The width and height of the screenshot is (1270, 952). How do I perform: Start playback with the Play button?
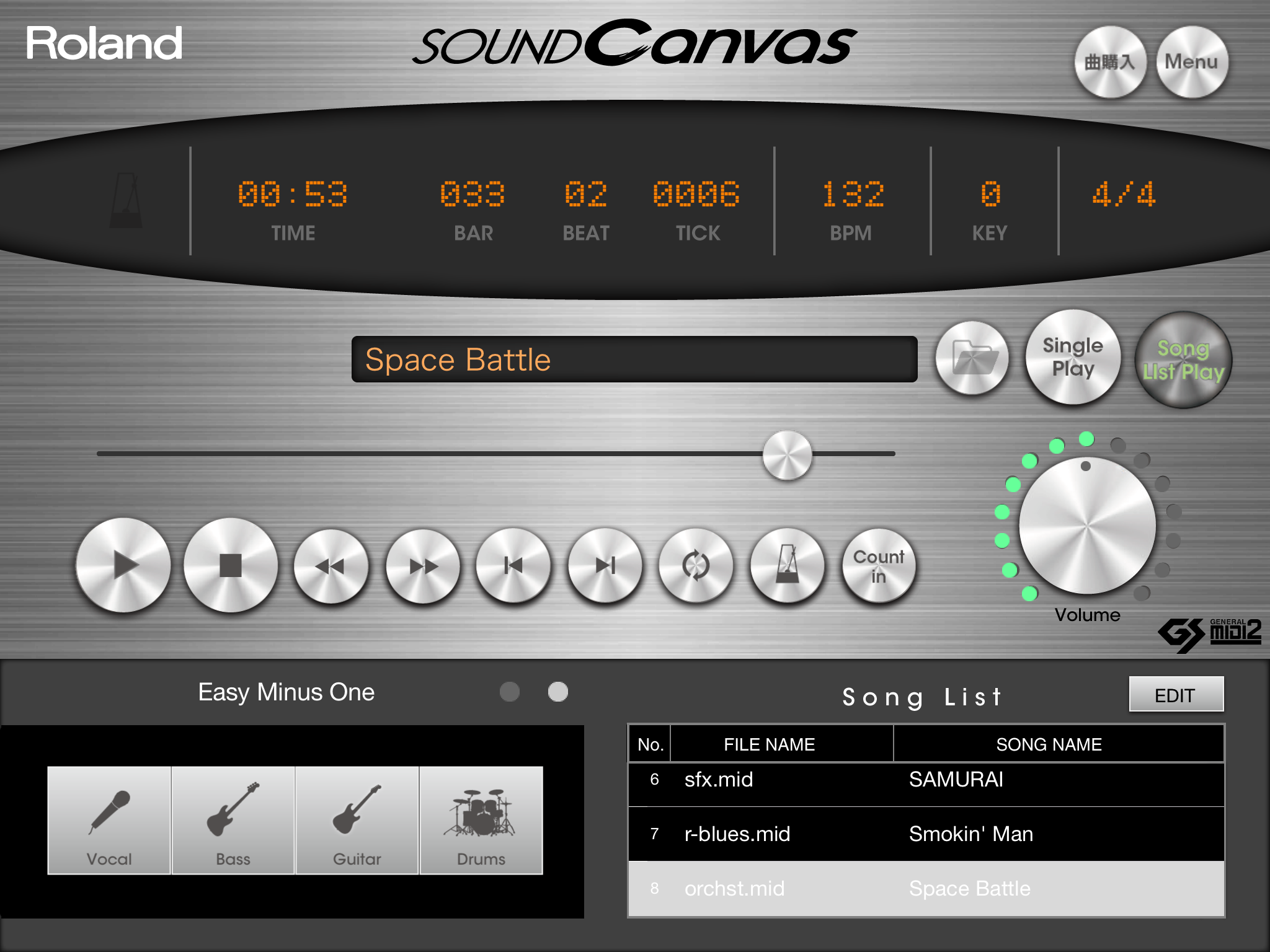pos(123,565)
